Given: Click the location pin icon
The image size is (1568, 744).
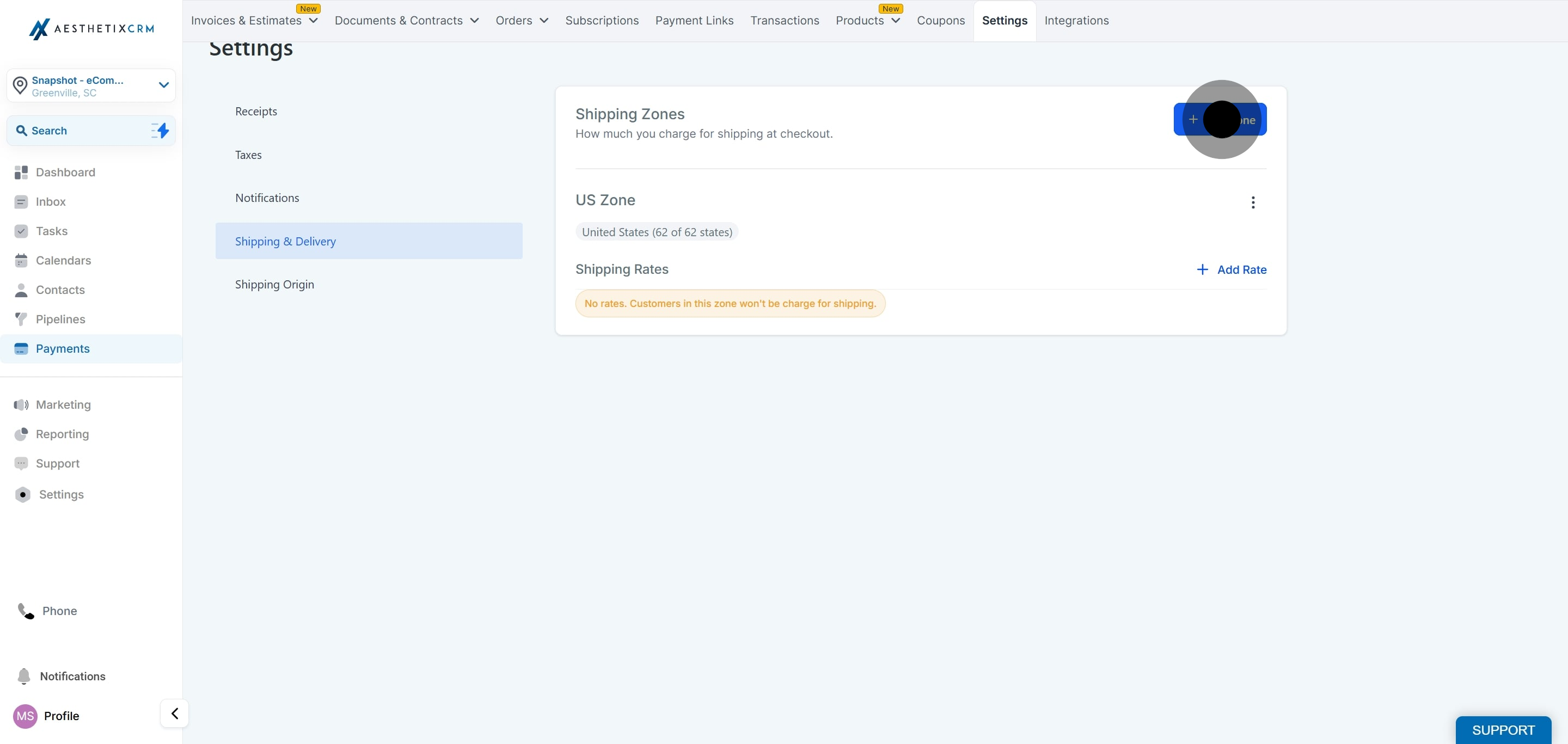Looking at the screenshot, I should [x=20, y=85].
